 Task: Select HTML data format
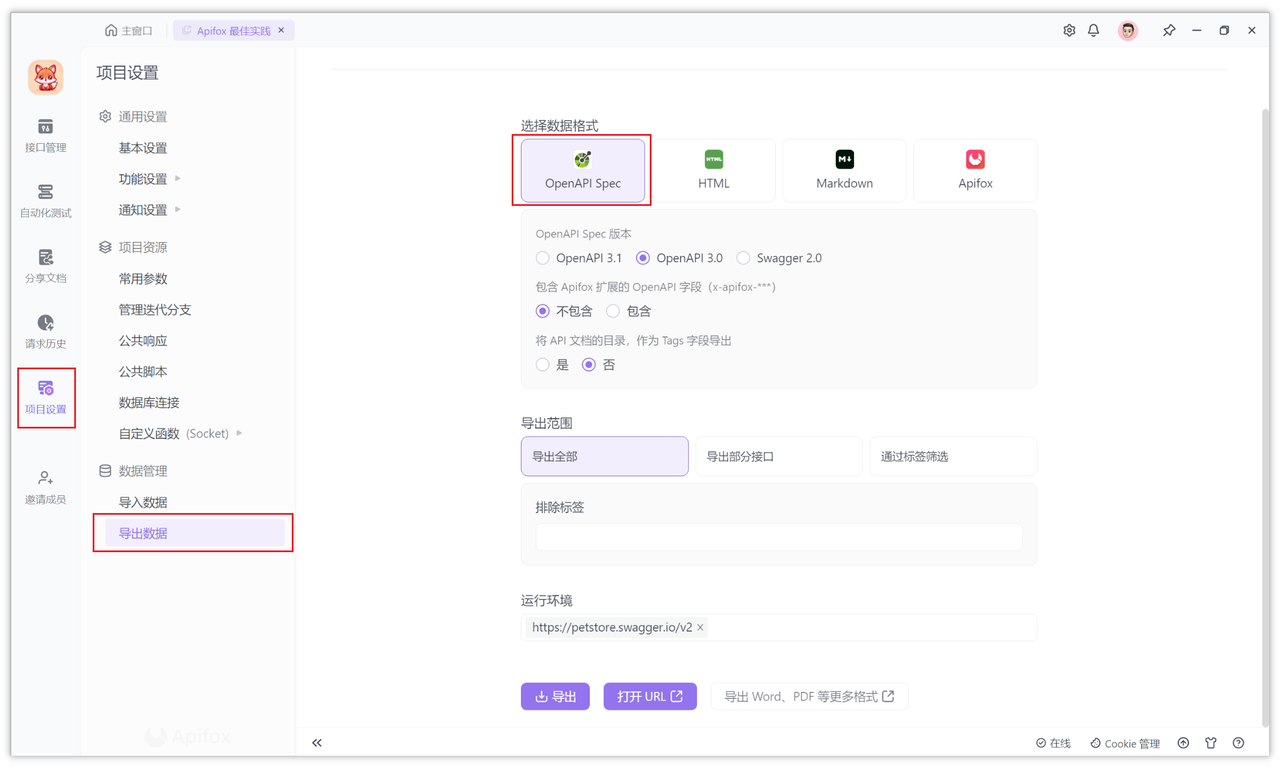714,170
